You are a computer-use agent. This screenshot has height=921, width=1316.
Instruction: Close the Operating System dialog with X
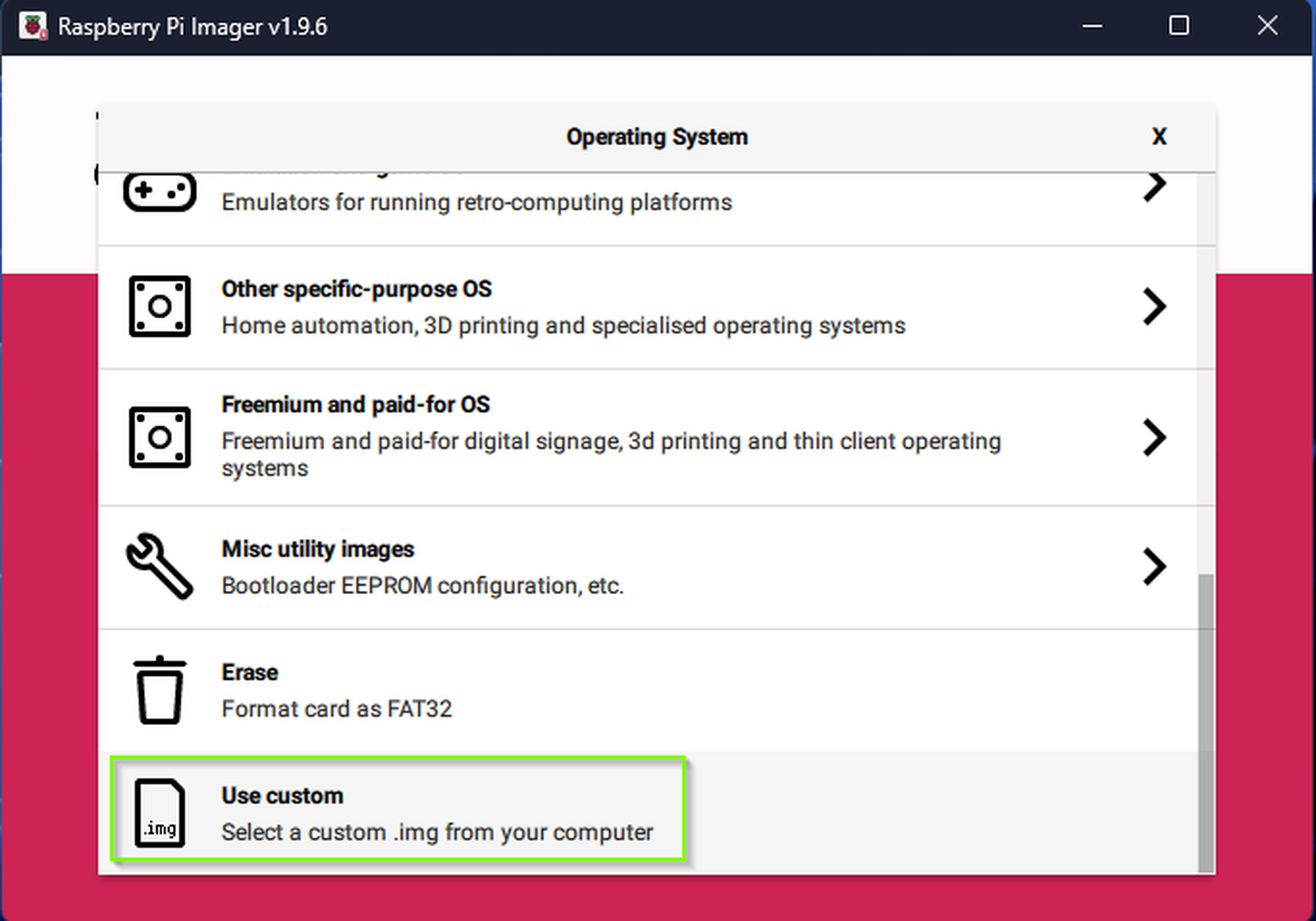point(1159,137)
